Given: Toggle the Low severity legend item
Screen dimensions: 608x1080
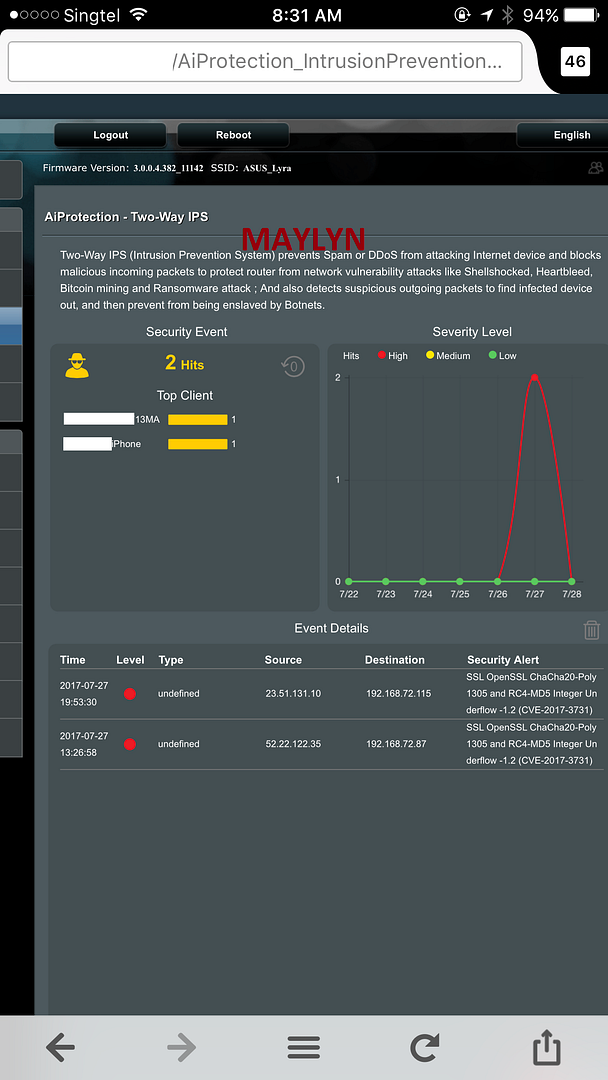Looking at the screenshot, I should [500, 356].
